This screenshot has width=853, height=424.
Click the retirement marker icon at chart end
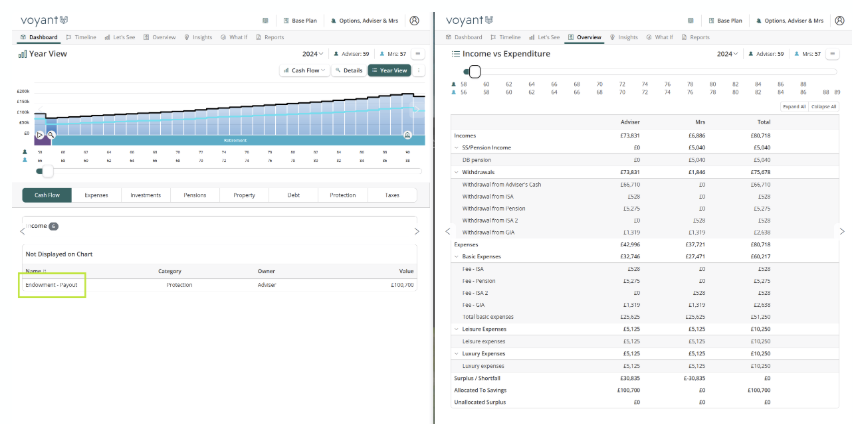click(407, 134)
